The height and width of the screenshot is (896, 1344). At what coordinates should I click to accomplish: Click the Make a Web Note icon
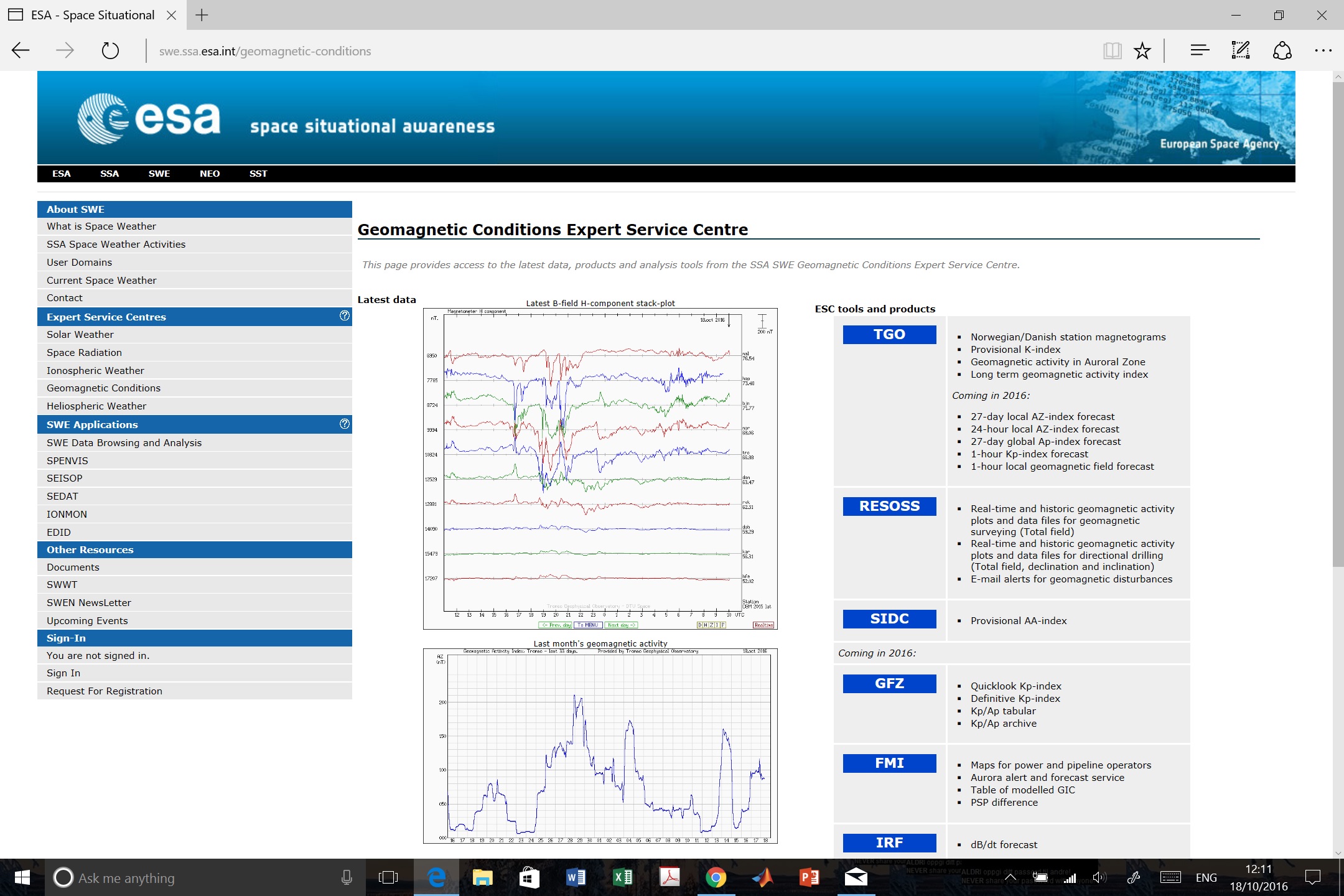click(1240, 51)
